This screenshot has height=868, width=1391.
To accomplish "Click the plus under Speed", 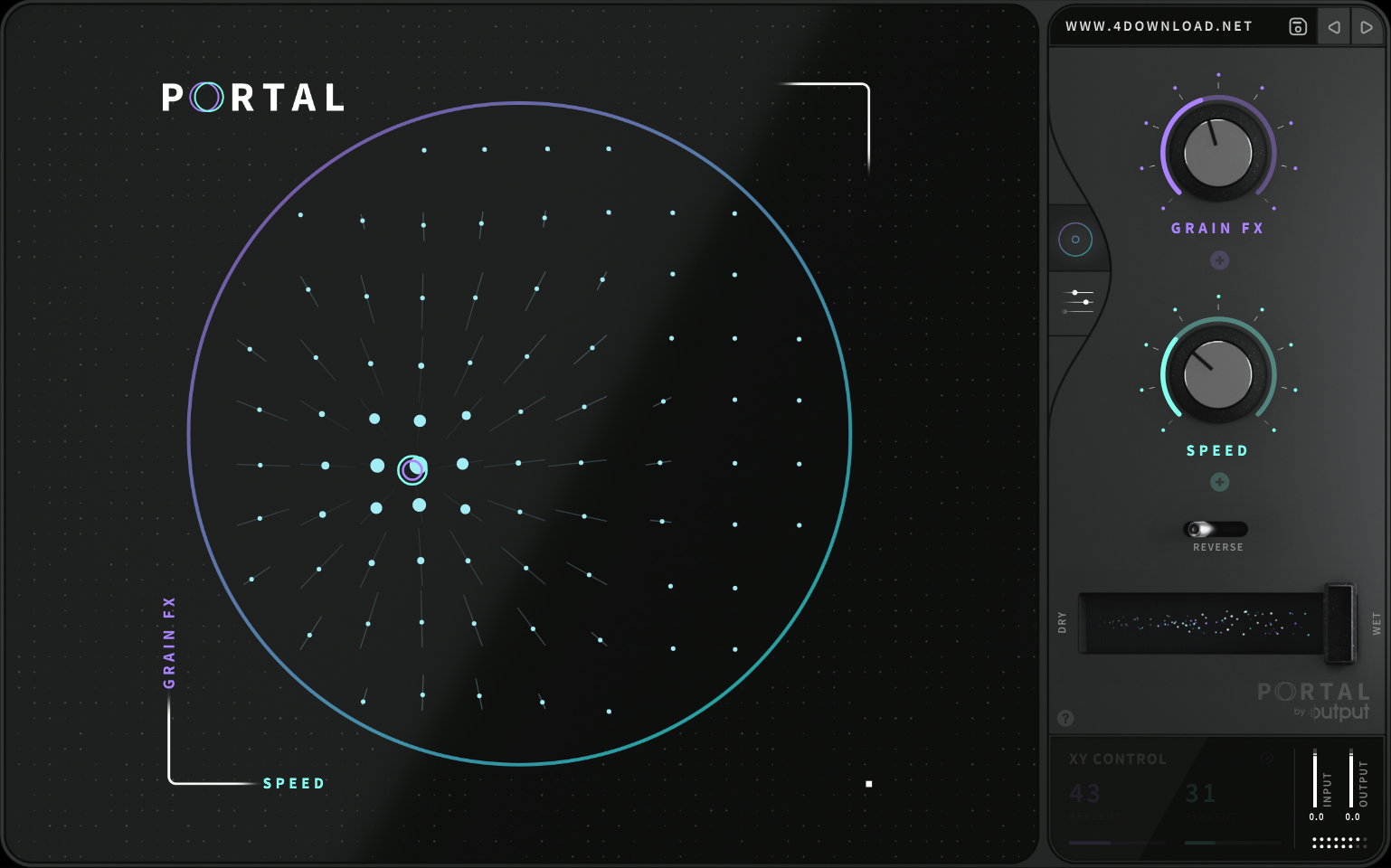I will tap(1219, 482).
